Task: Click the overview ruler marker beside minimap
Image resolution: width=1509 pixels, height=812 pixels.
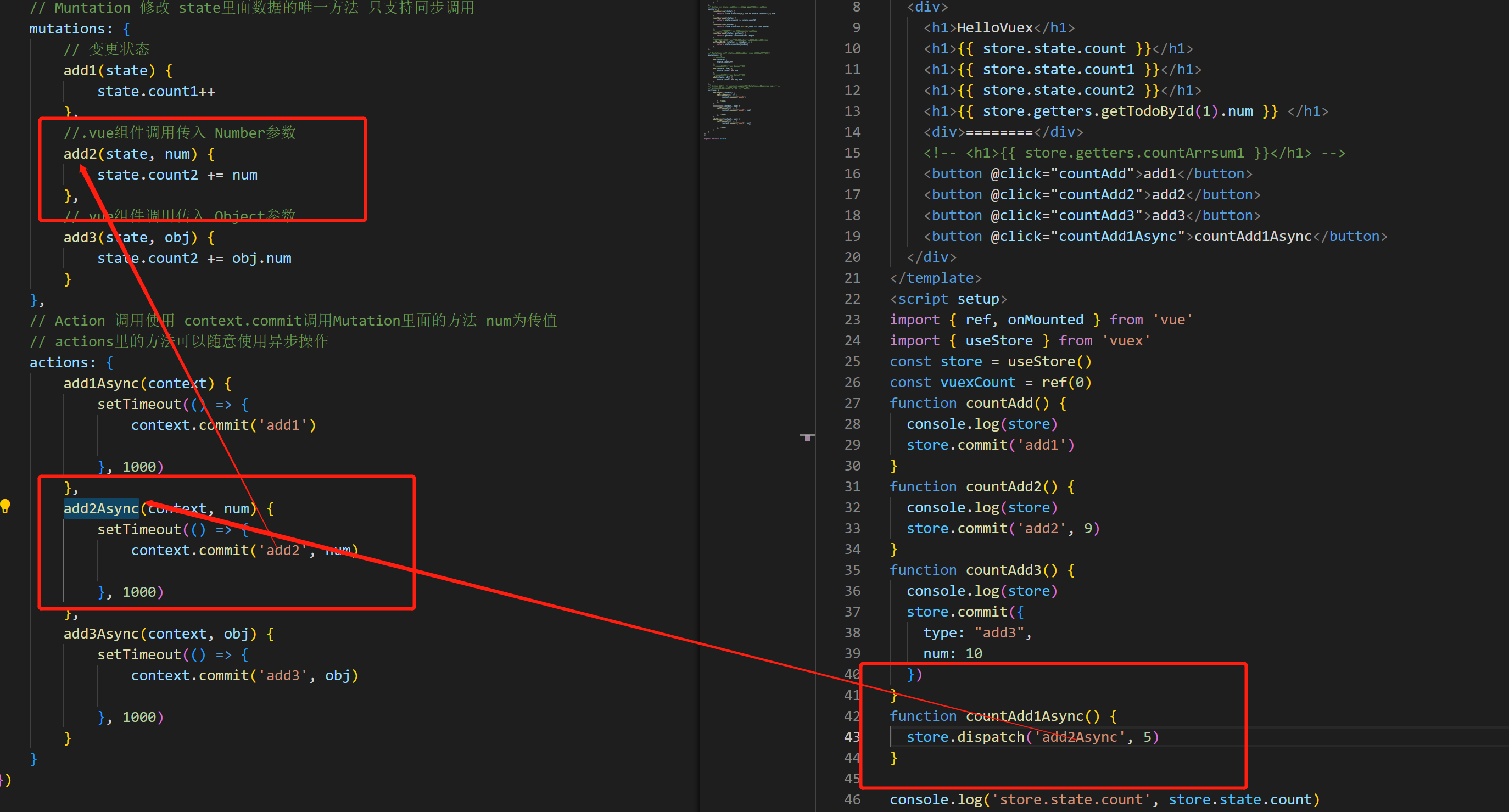Action: pos(807,437)
